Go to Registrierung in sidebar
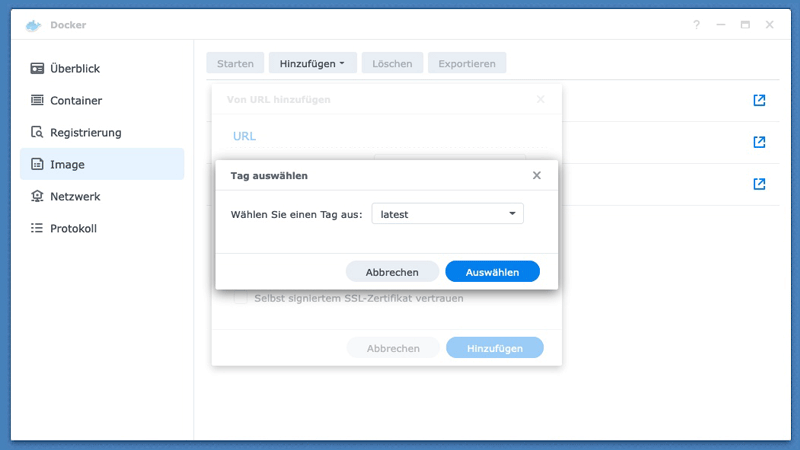 point(85,133)
